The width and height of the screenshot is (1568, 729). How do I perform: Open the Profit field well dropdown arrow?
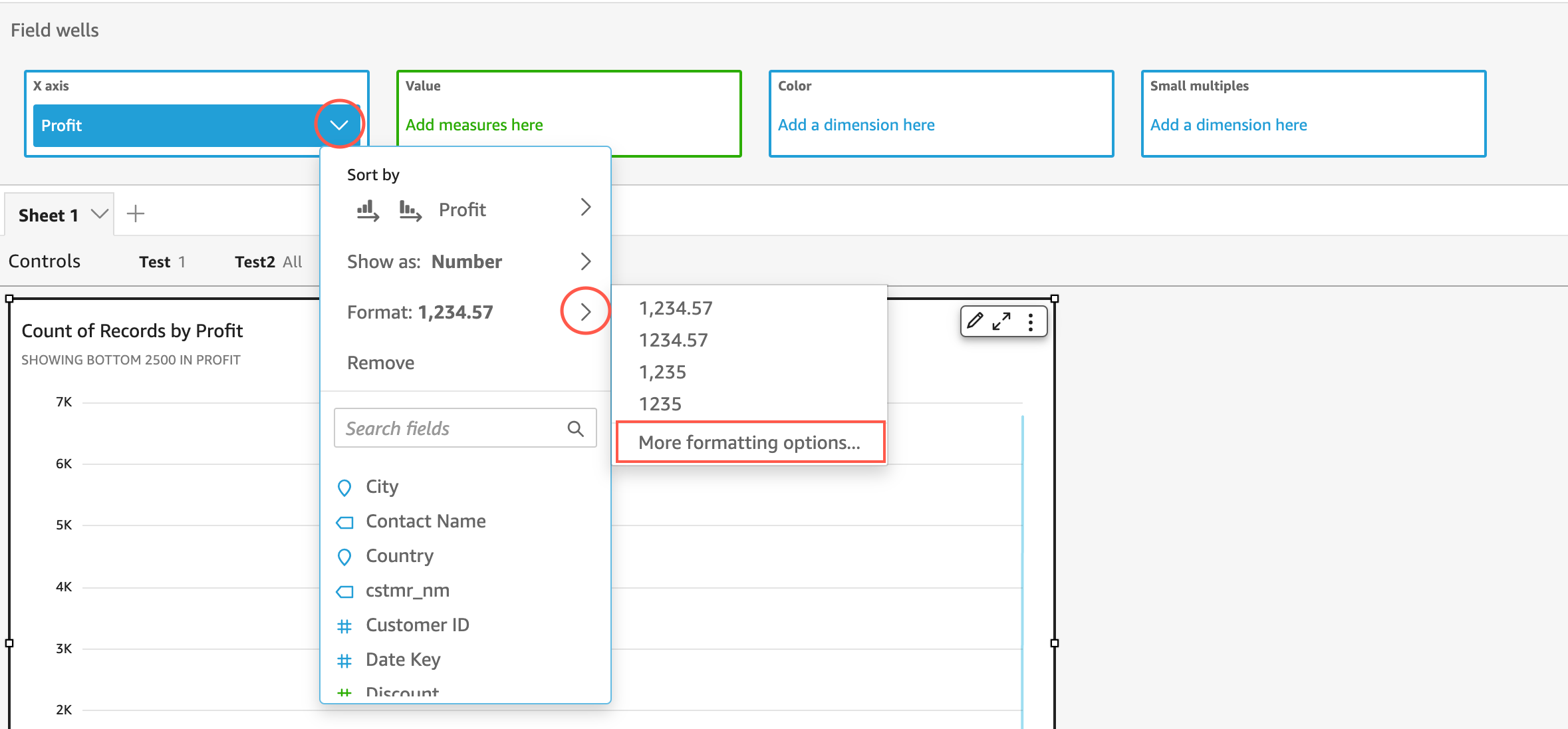(339, 124)
